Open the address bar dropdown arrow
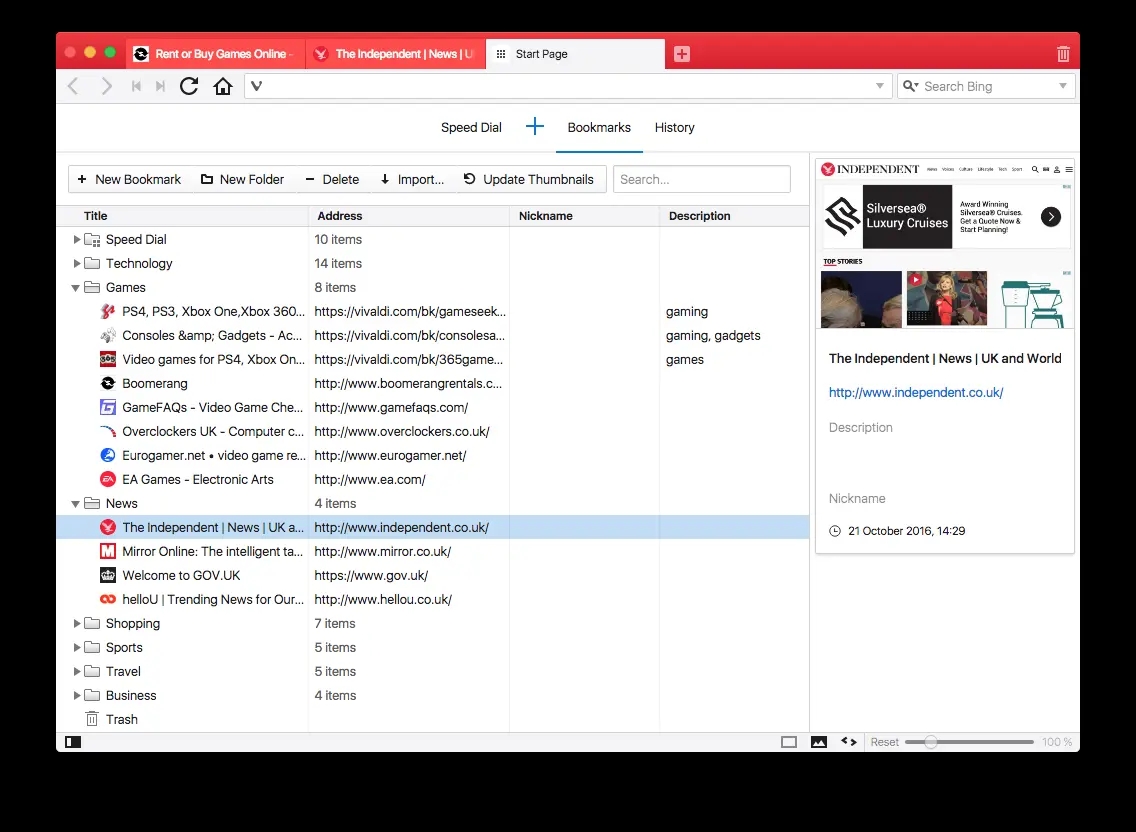The image size is (1136, 832). point(880,86)
